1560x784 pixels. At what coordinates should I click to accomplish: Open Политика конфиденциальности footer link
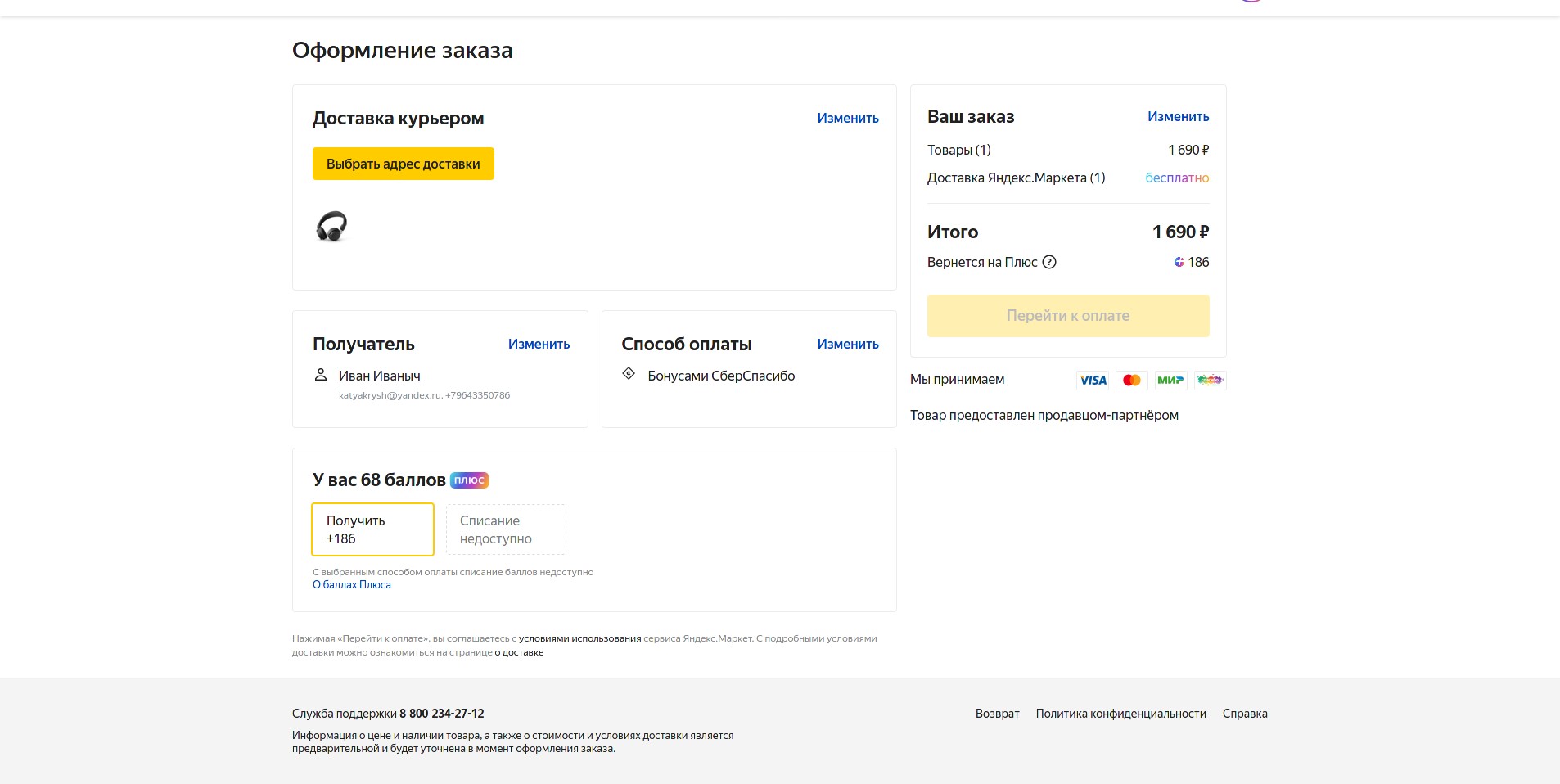(x=1121, y=714)
